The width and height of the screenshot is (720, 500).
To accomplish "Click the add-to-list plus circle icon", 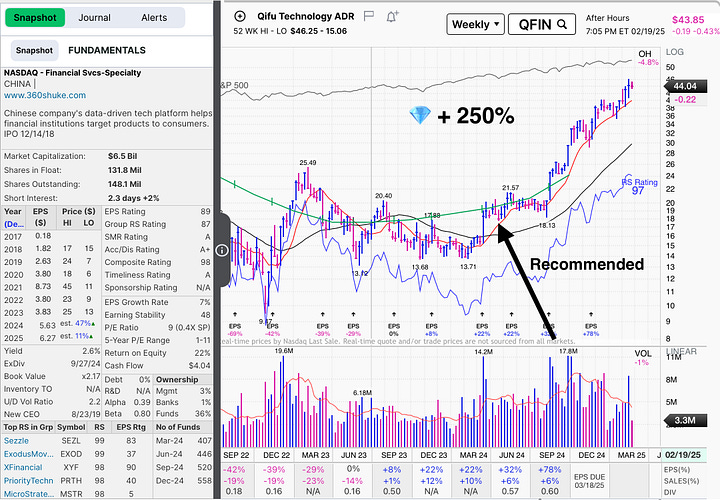I will [x=240, y=17].
